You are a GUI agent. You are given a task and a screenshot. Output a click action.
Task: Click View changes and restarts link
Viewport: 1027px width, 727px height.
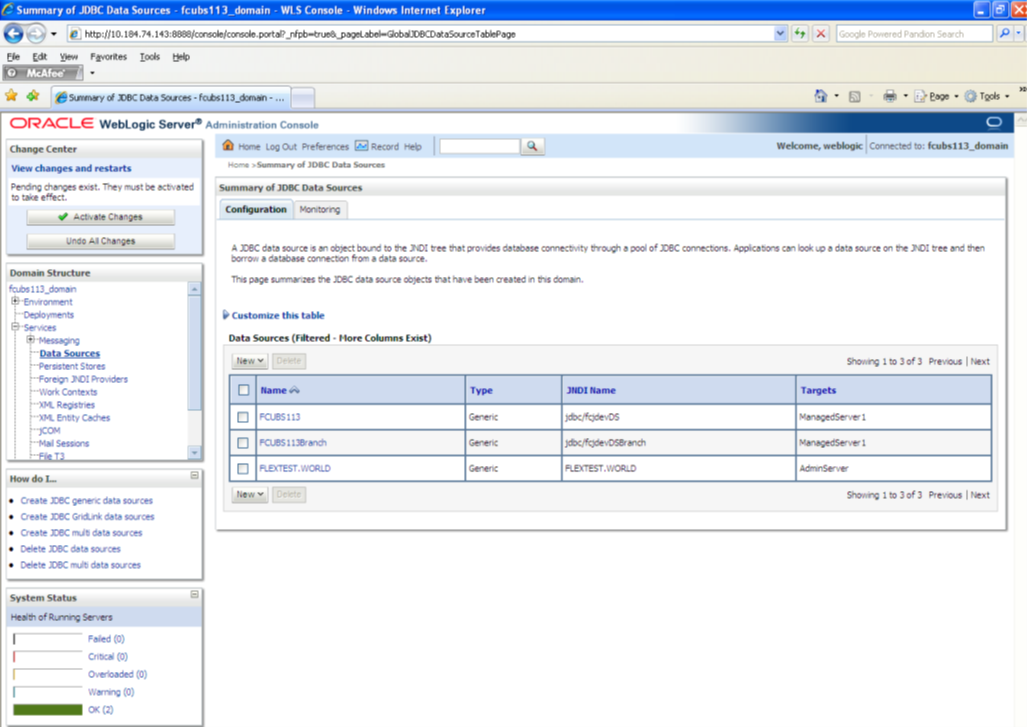click(71, 168)
